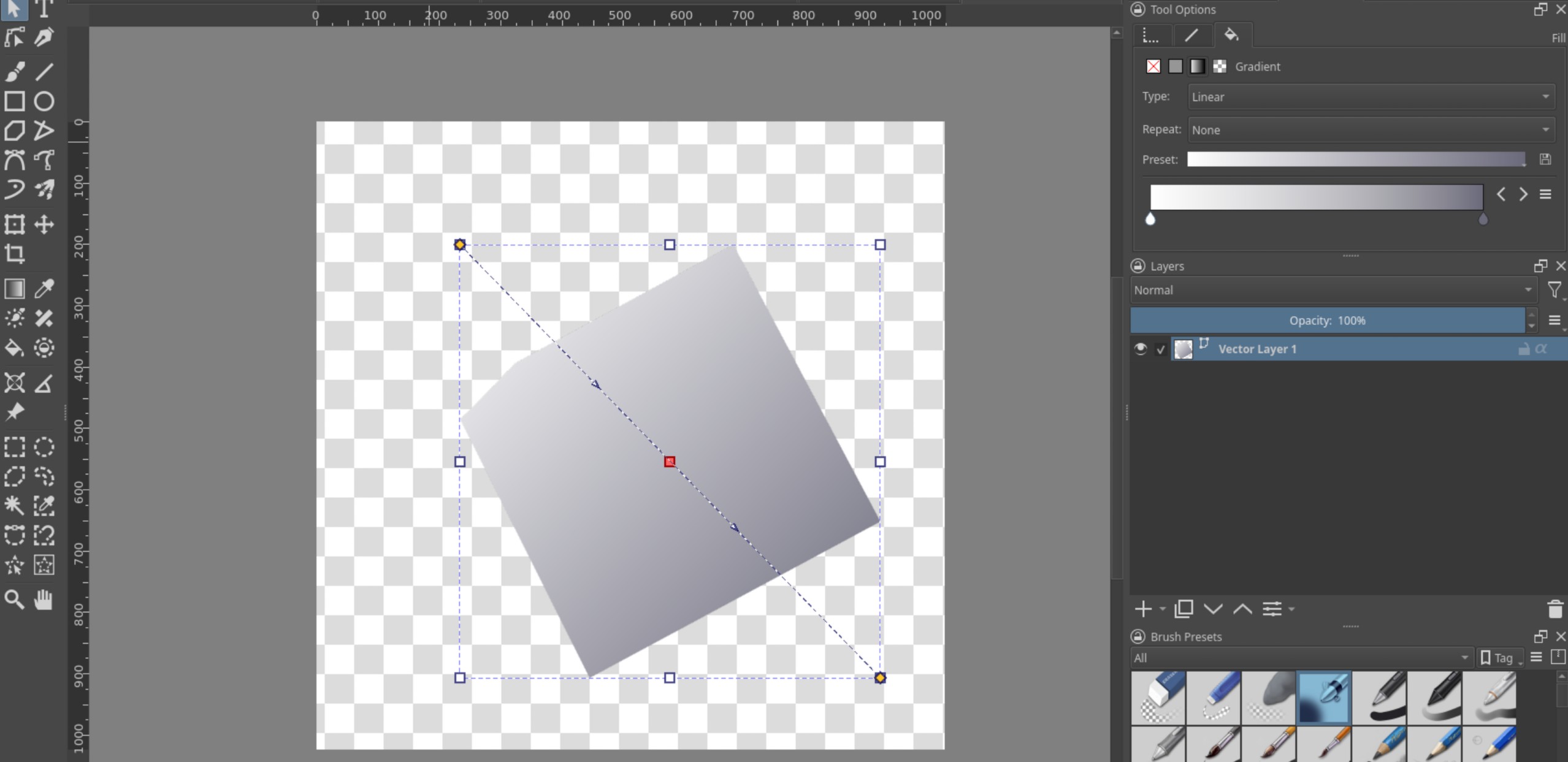The width and height of the screenshot is (1568, 762).
Task: Select the Ellipse tool
Action: [x=44, y=101]
